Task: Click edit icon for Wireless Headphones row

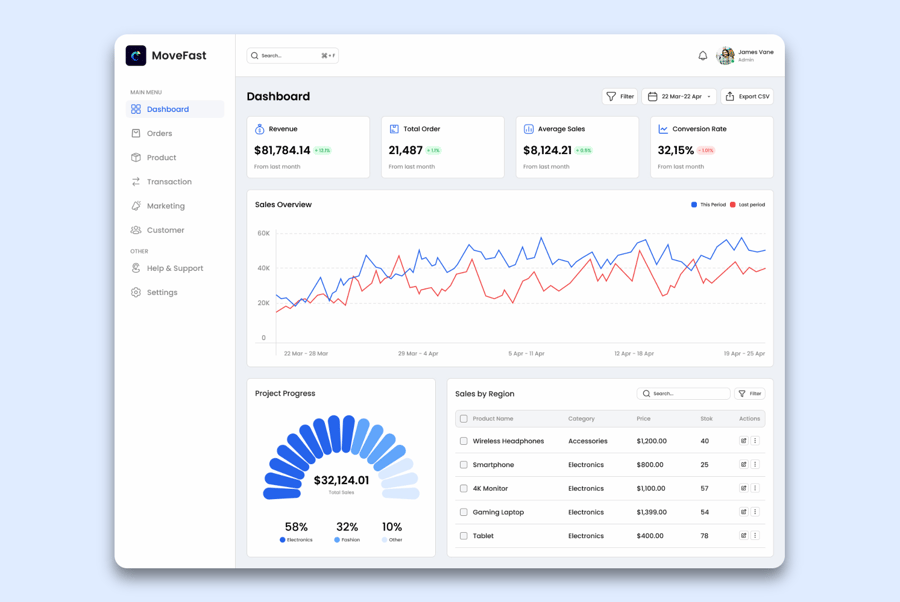Action: tap(743, 441)
